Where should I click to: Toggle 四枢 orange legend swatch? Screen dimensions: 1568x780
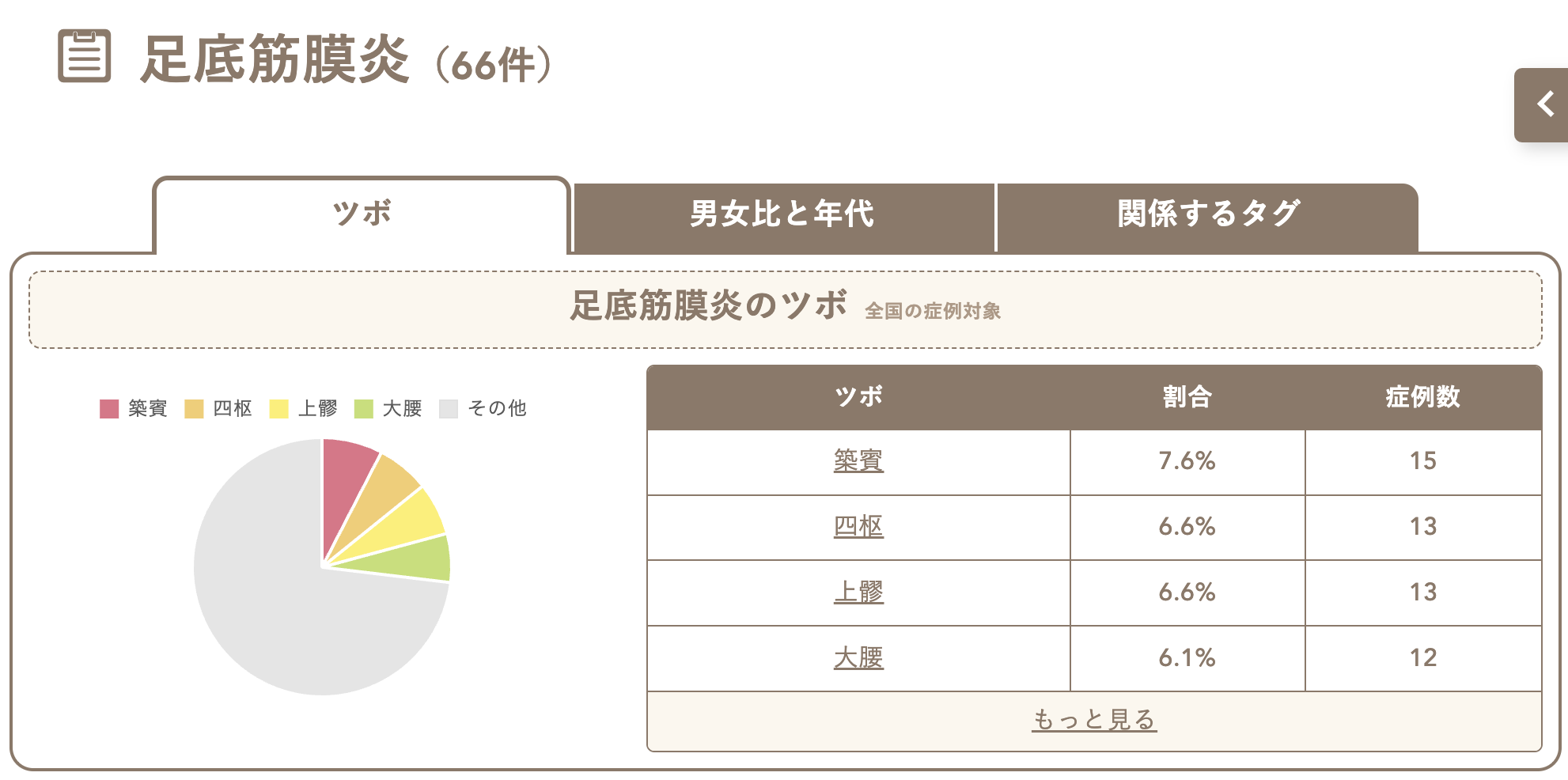pos(194,409)
